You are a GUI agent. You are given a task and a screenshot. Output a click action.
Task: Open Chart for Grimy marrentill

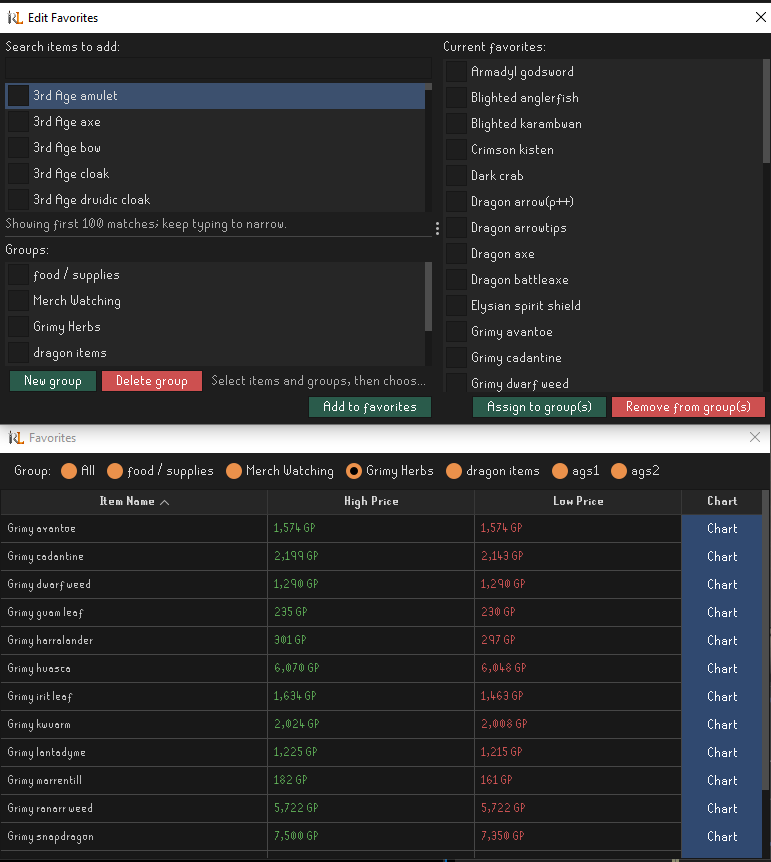coord(722,781)
